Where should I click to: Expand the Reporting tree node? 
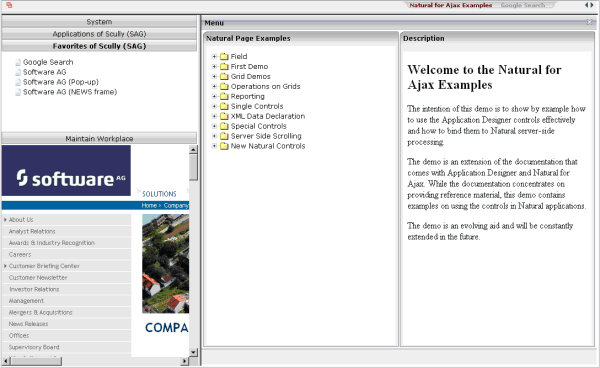coord(214,96)
